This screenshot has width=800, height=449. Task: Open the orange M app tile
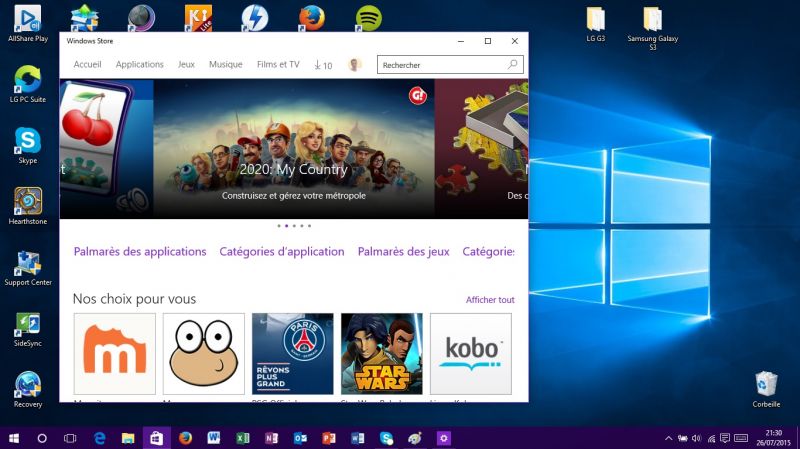click(x=115, y=354)
